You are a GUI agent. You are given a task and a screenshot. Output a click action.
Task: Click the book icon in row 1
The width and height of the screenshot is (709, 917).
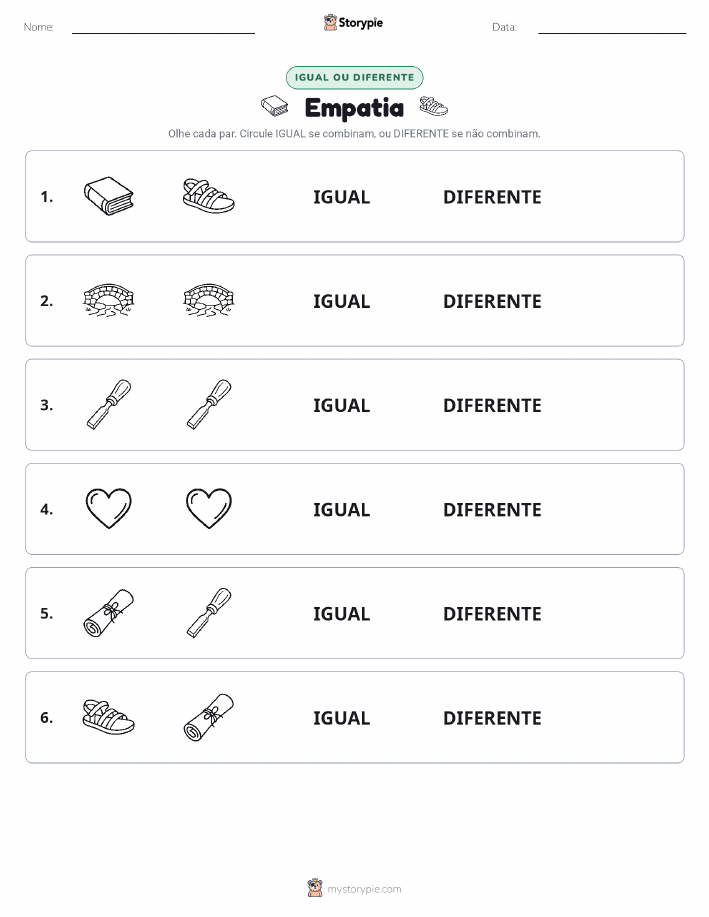(109, 196)
